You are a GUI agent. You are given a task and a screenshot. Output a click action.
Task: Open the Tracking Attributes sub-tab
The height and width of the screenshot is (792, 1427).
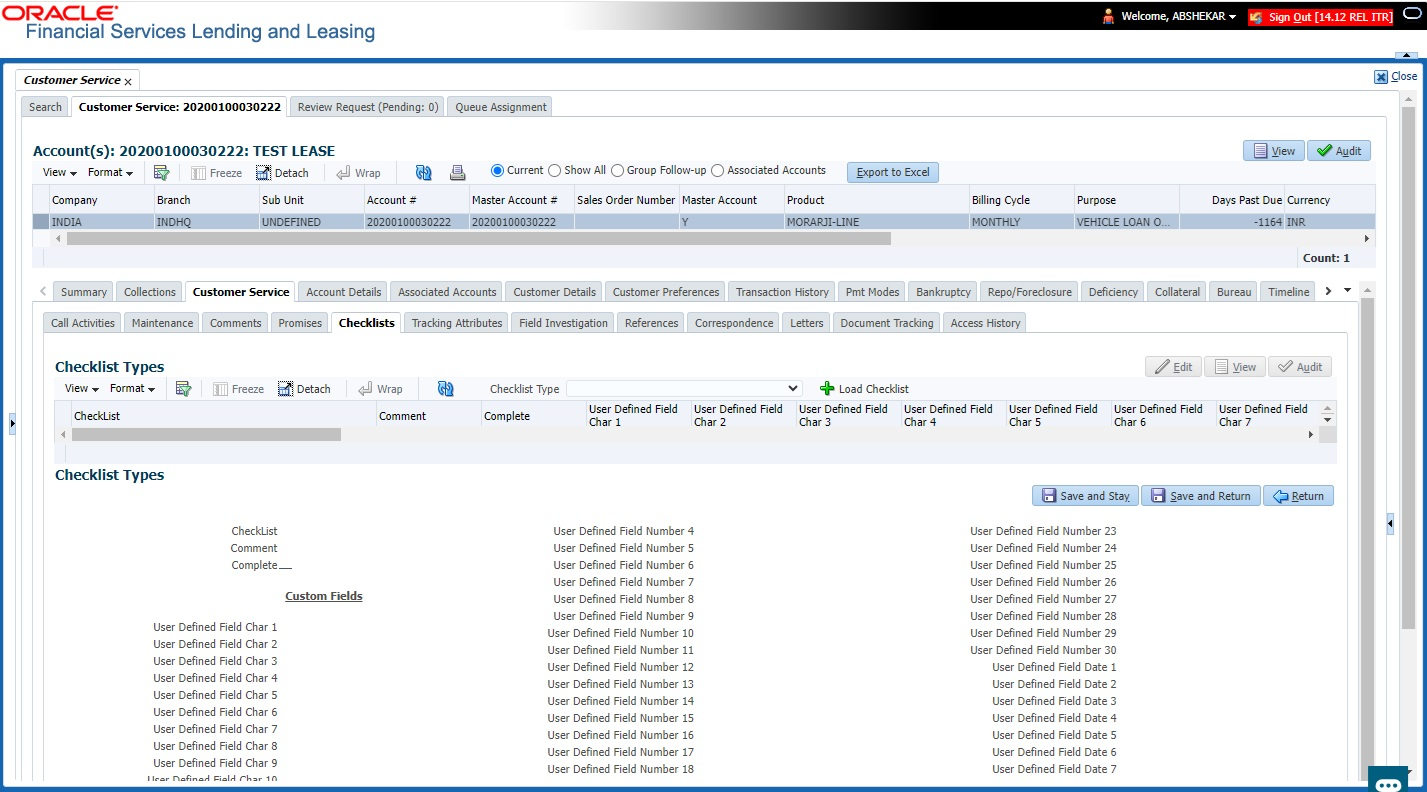[x=457, y=323]
